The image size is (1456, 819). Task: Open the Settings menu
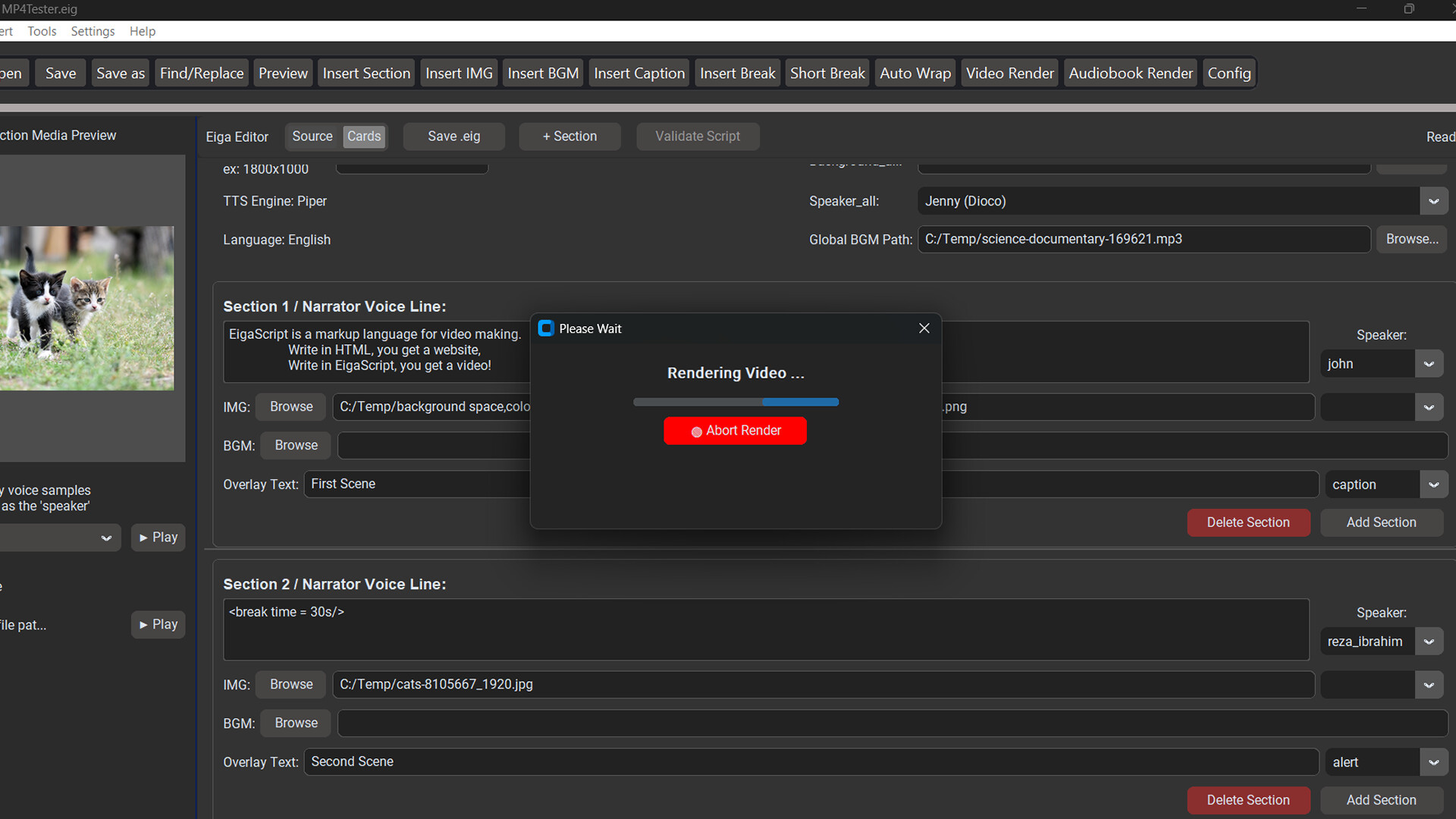pyautogui.click(x=92, y=31)
